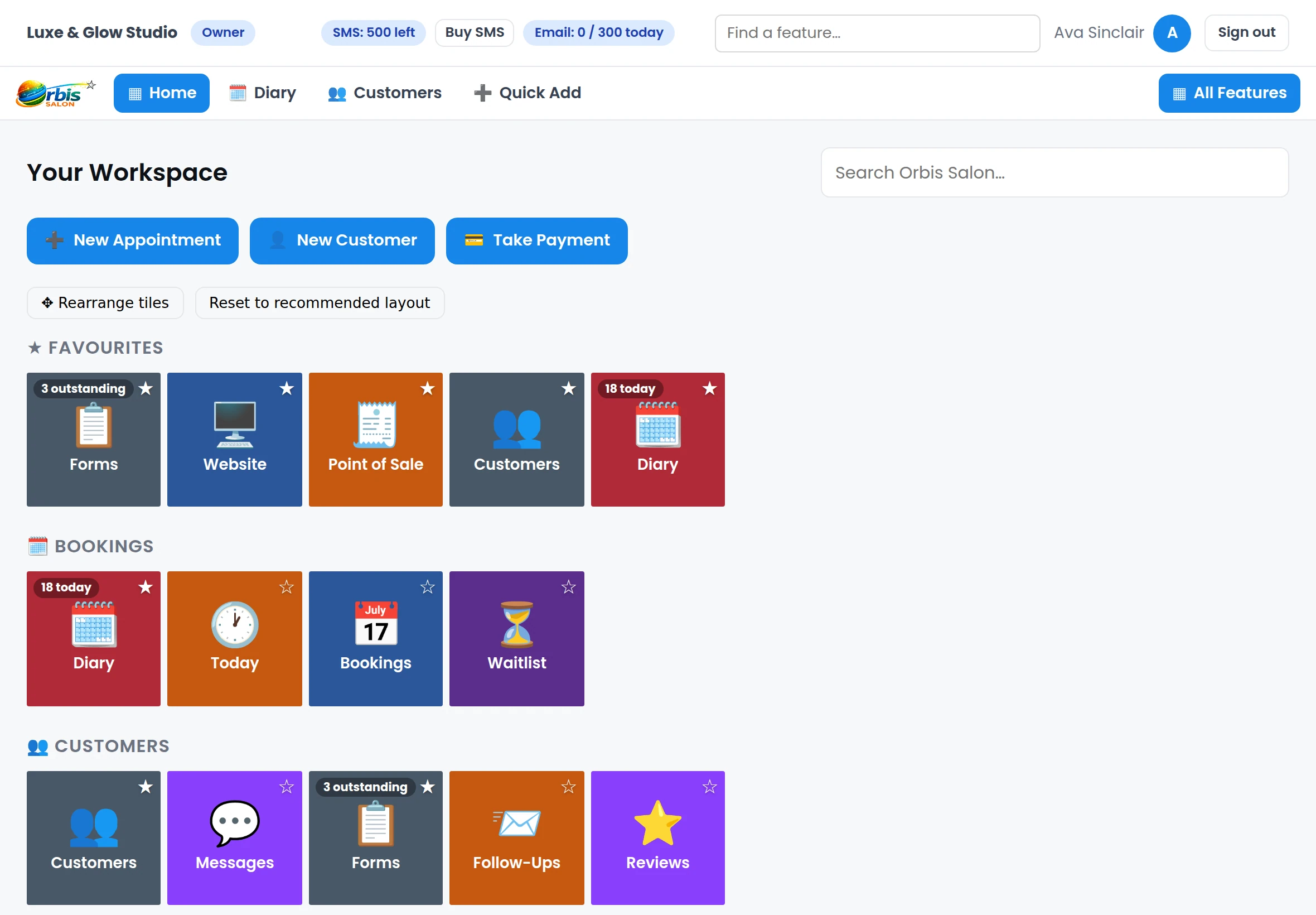Viewport: 1316px width, 915px height.
Task: Go to the Home nav tab
Action: click(162, 93)
